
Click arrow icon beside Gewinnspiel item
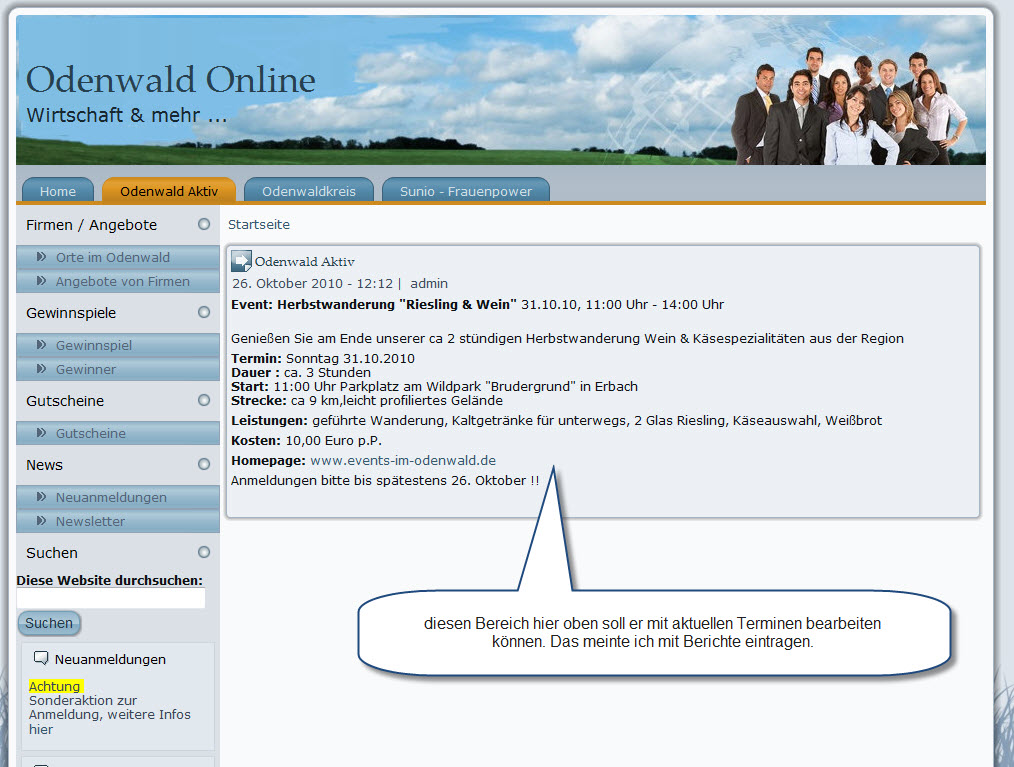point(42,345)
